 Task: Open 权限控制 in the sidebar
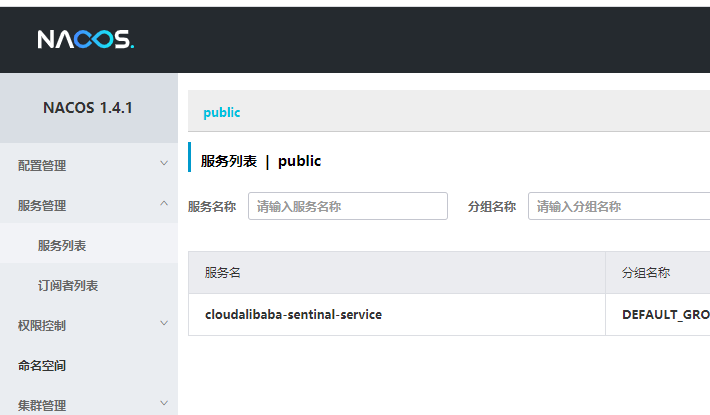click(x=42, y=325)
